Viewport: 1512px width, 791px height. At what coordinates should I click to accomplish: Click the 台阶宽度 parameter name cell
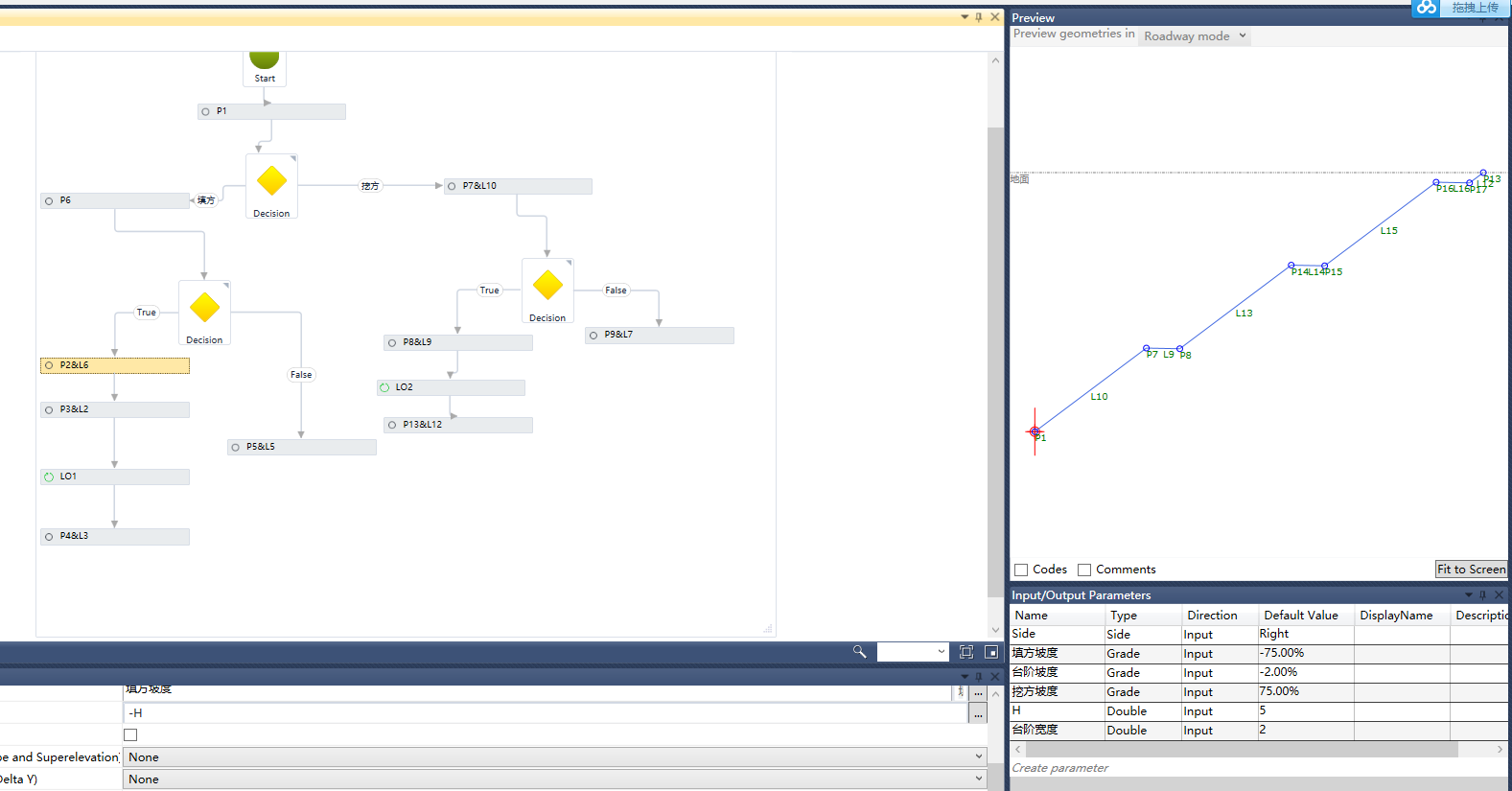pyautogui.click(x=1057, y=730)
